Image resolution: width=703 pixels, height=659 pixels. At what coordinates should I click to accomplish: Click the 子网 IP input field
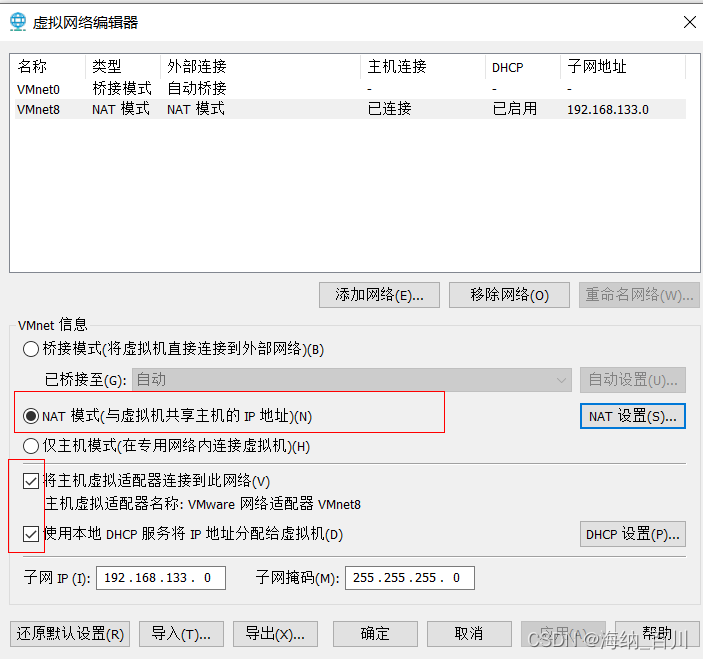161,578
